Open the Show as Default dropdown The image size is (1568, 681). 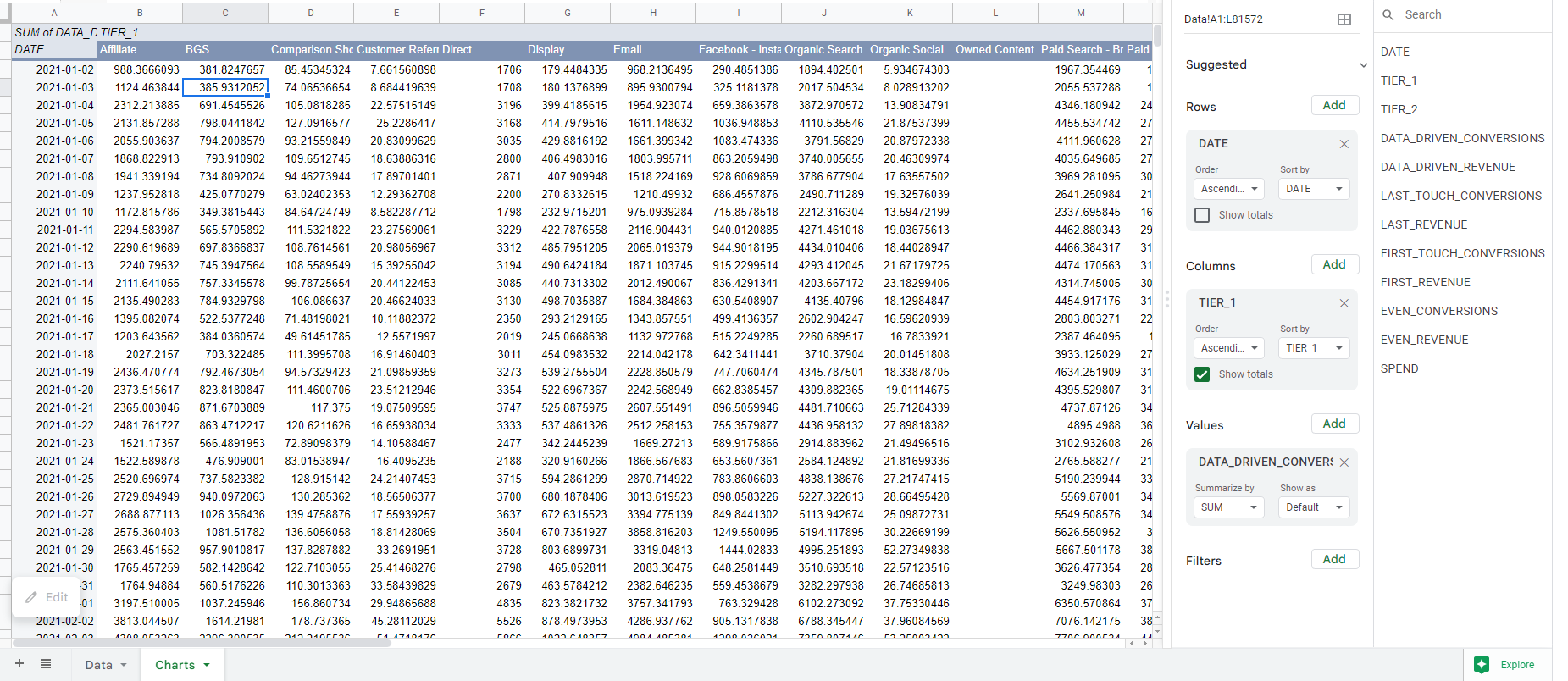click(1313, 507)
